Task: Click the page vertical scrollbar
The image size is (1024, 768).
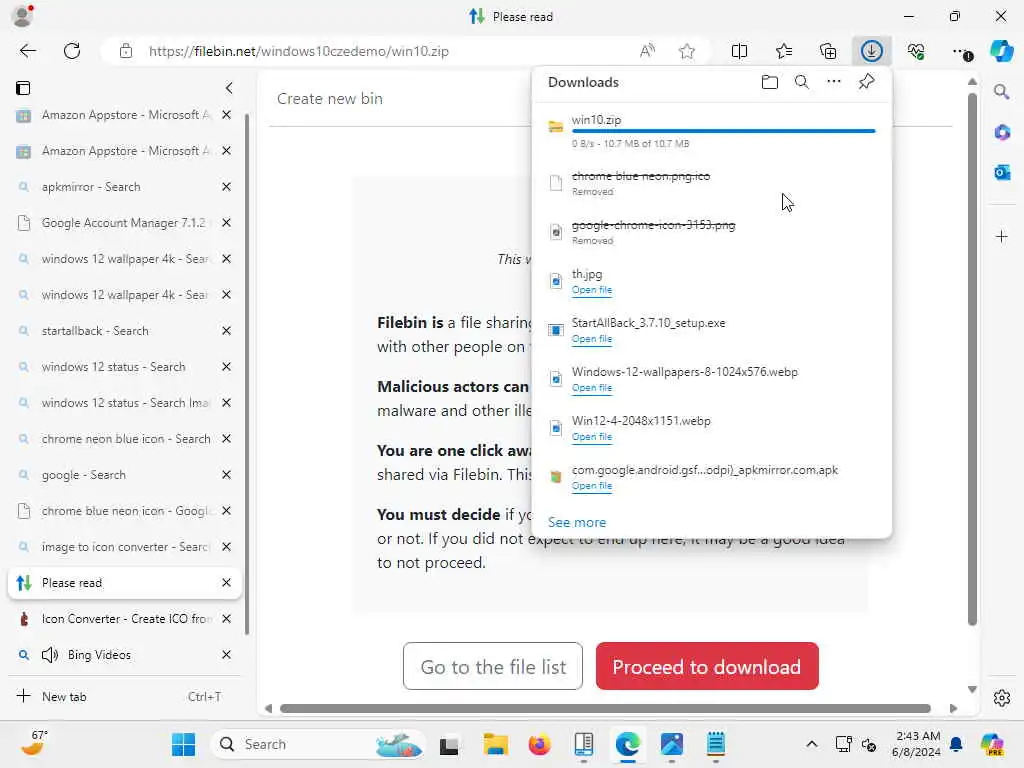Action: (972, 359)
